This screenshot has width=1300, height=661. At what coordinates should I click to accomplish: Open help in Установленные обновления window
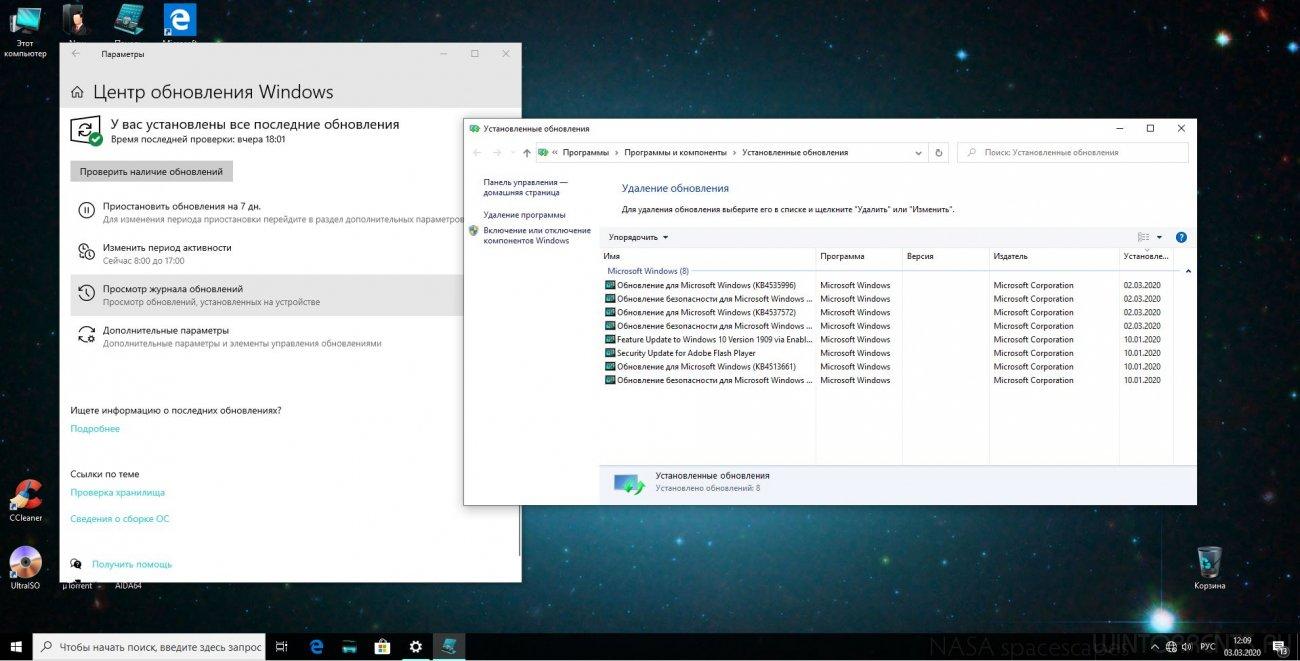coord(1181,237)
